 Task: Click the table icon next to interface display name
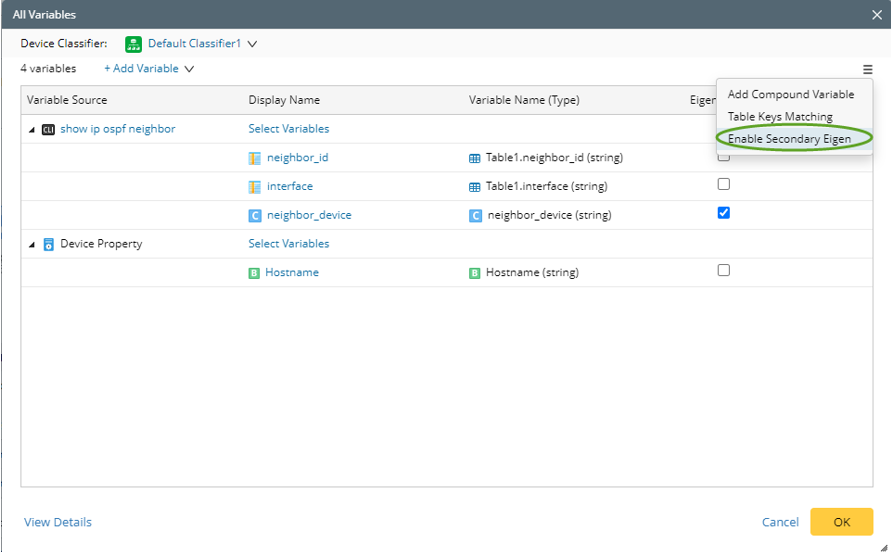[255, 186]
